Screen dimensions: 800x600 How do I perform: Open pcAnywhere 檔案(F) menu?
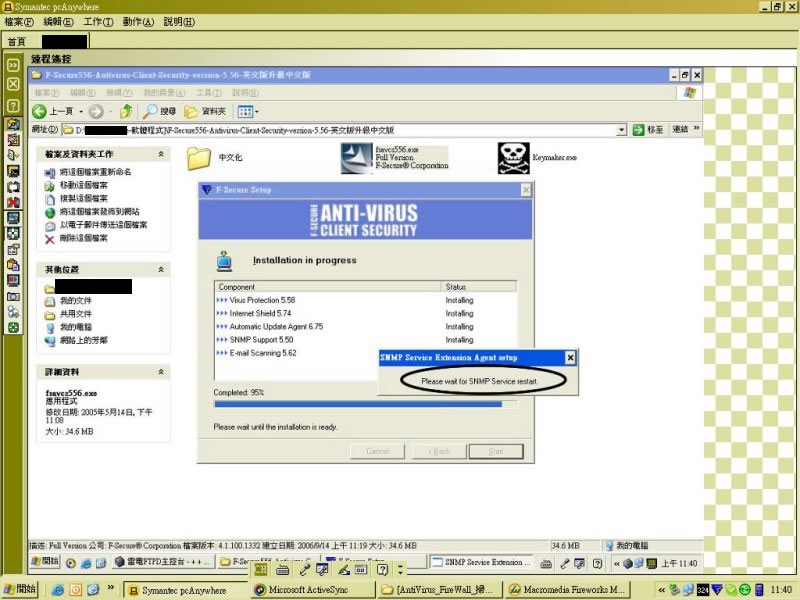(x=19, y=22)
